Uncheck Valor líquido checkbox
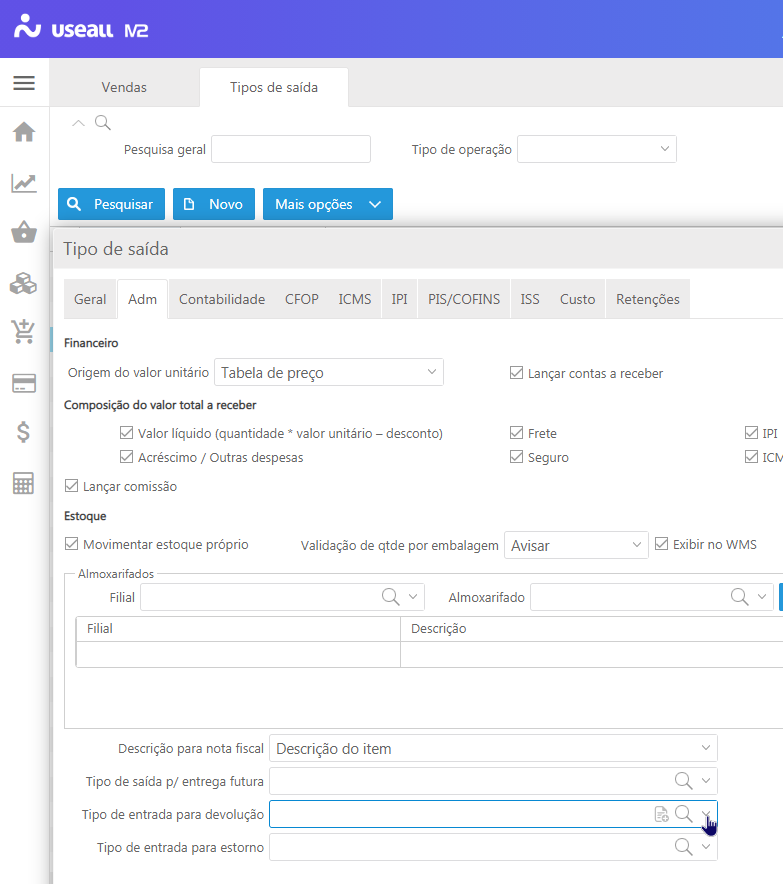The image size is (783, 884). (x=126, y=433)
